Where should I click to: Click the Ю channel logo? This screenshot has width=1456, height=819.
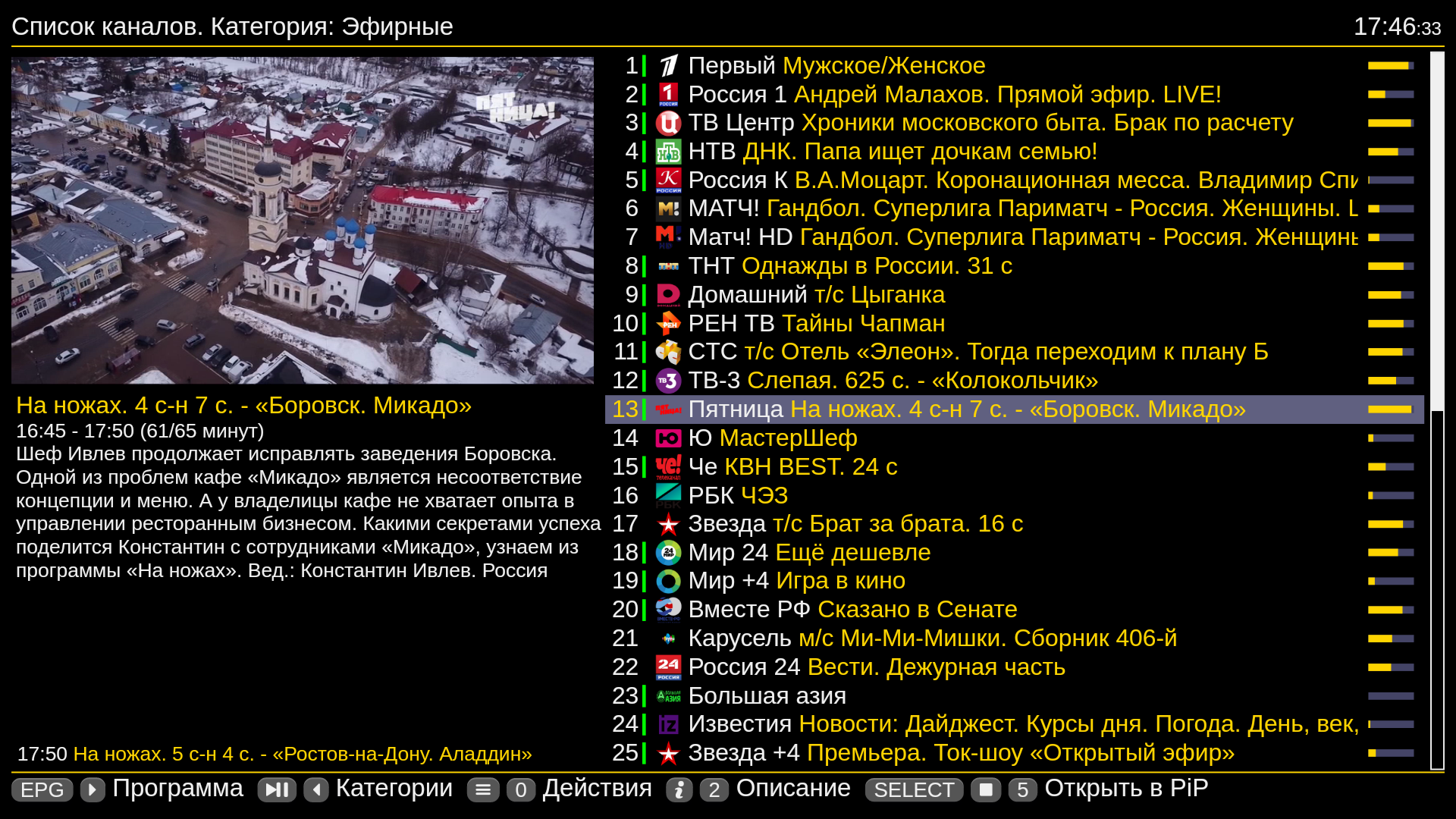[668, 438]
